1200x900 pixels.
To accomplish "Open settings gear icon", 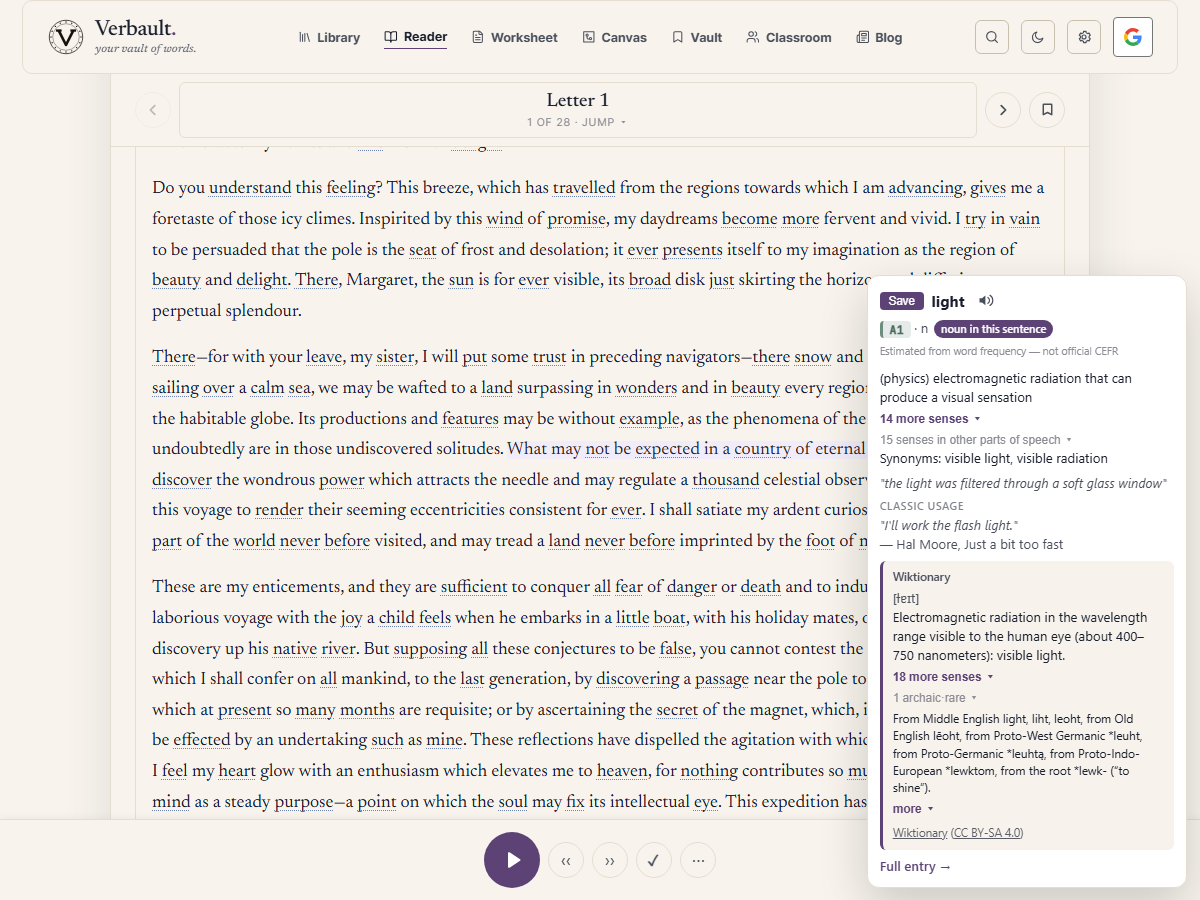I will tap(1084, 37).
